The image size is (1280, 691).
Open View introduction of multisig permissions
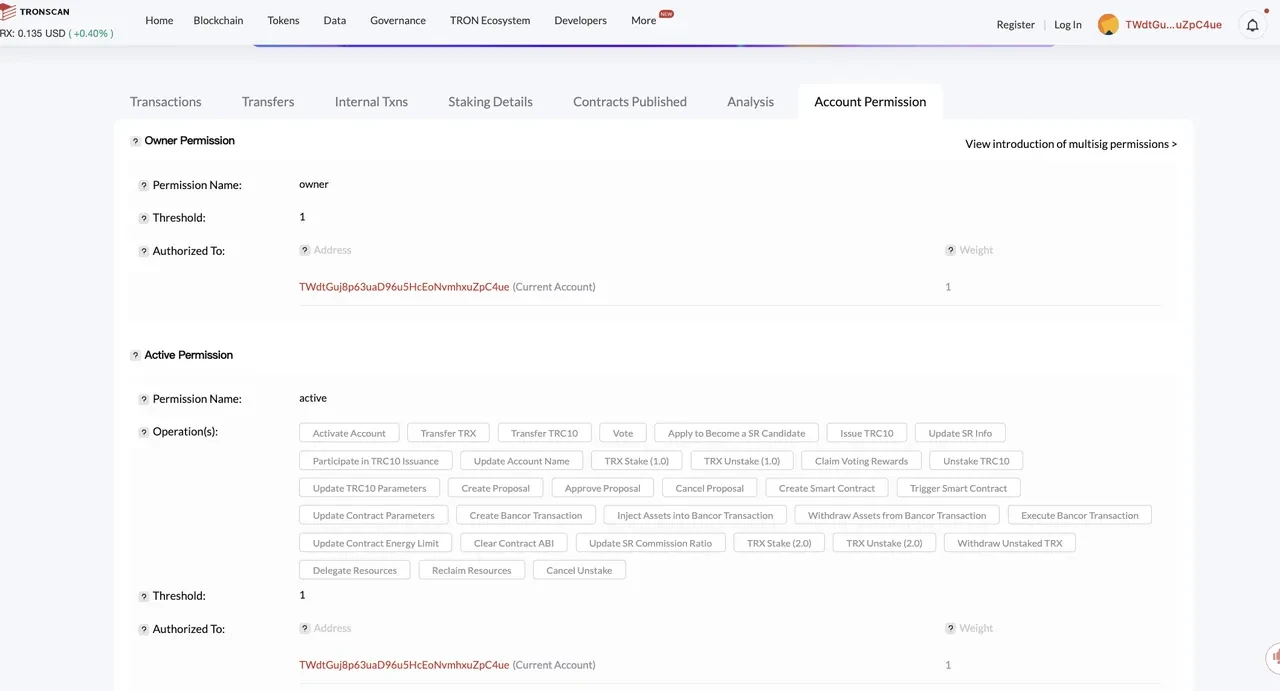click(x=1071, y=144)
